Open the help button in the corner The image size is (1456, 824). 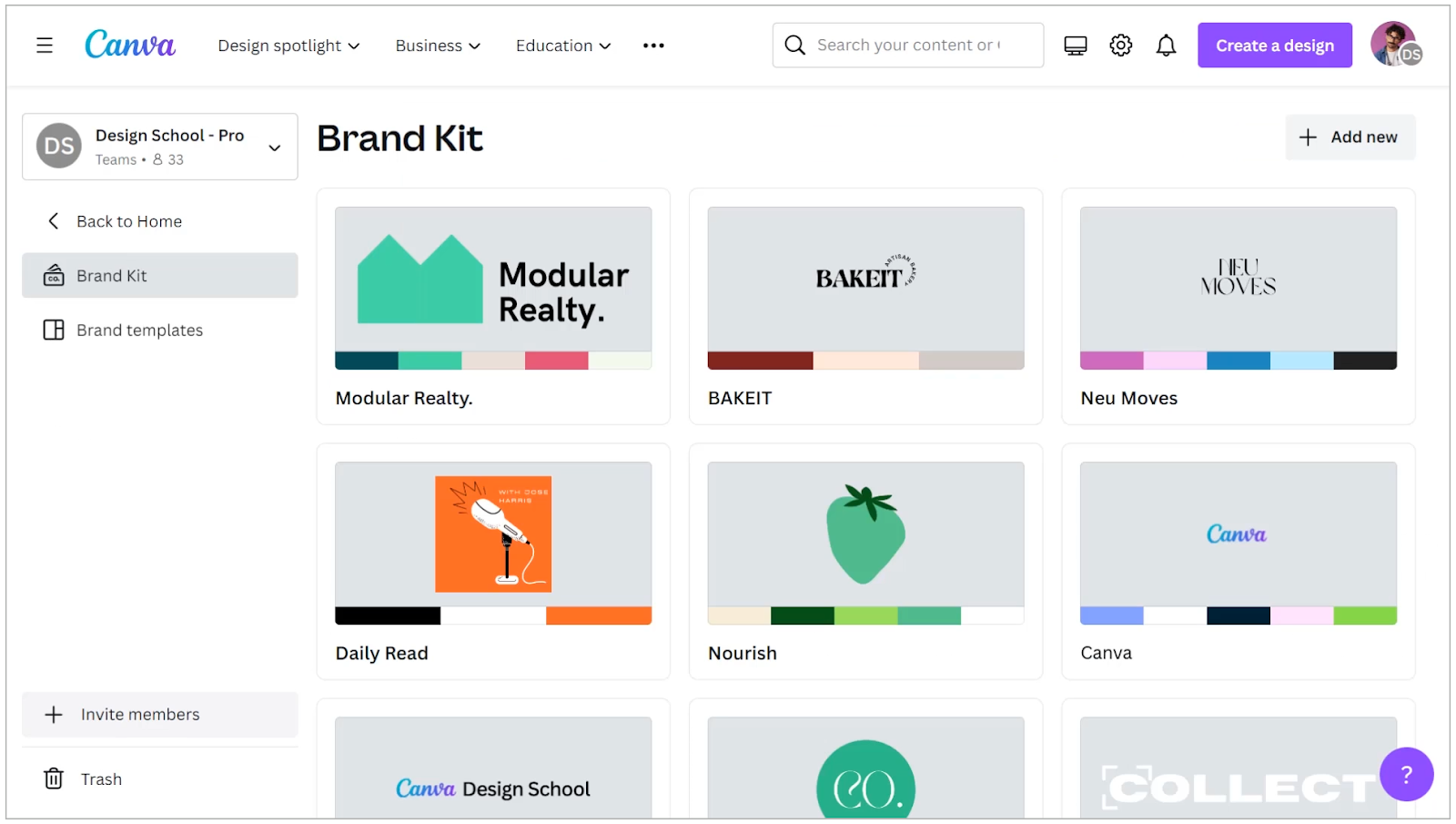click(1406, 774)
